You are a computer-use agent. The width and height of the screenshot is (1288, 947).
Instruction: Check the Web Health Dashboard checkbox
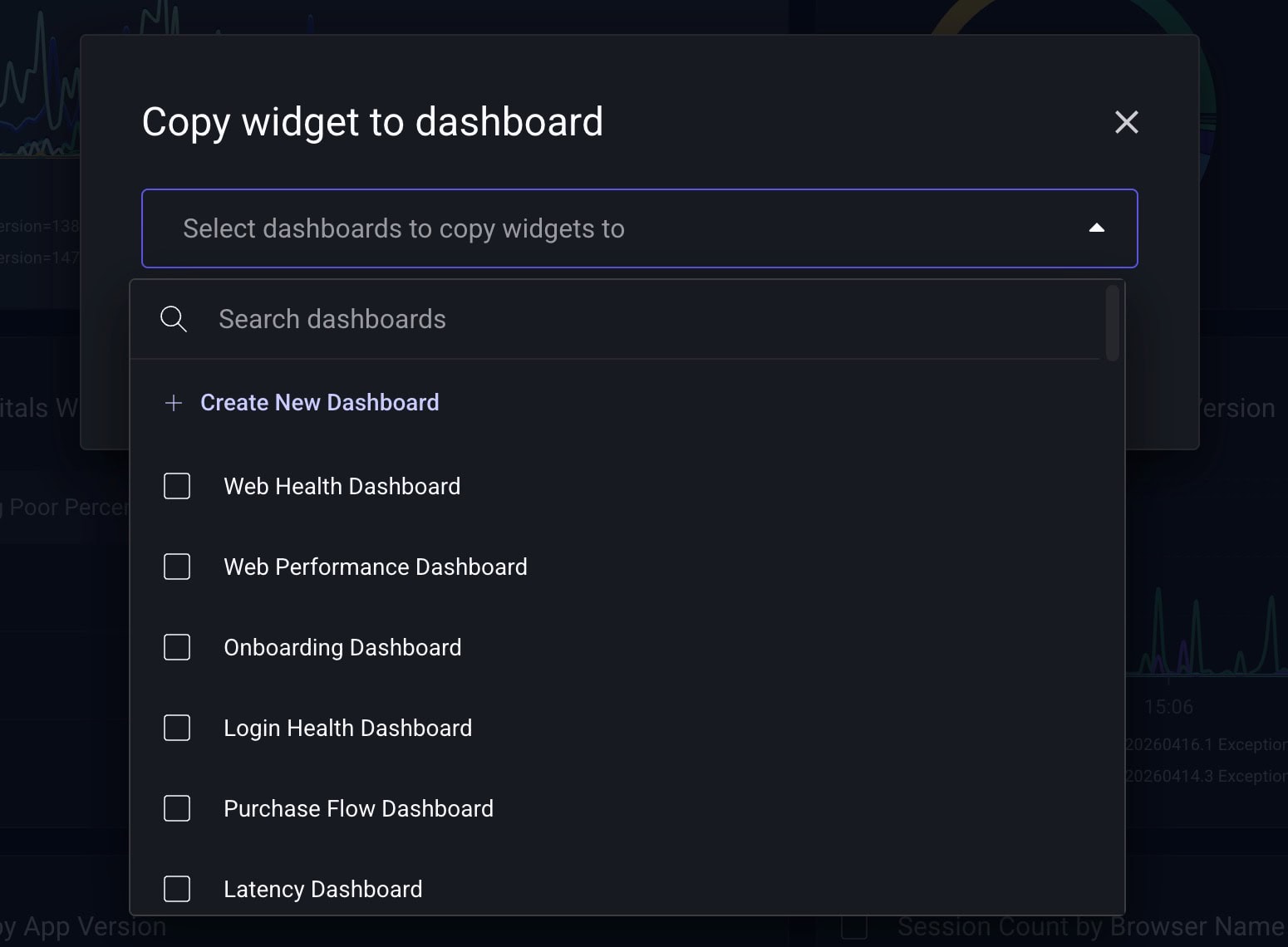(x=176, y=486)
